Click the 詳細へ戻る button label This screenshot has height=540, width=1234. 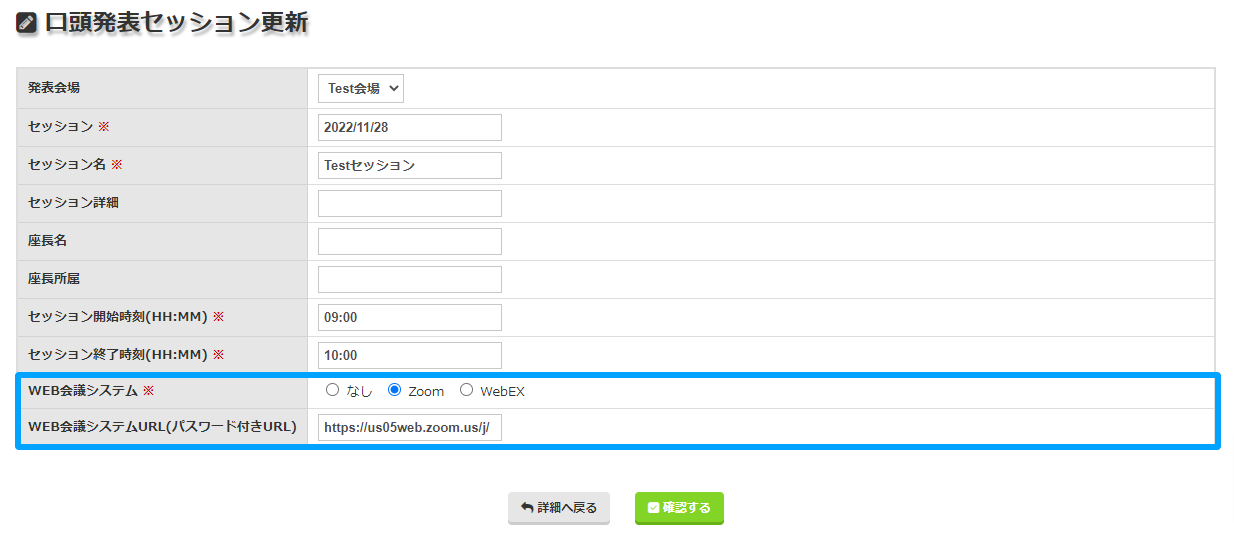tap(567, 508)
